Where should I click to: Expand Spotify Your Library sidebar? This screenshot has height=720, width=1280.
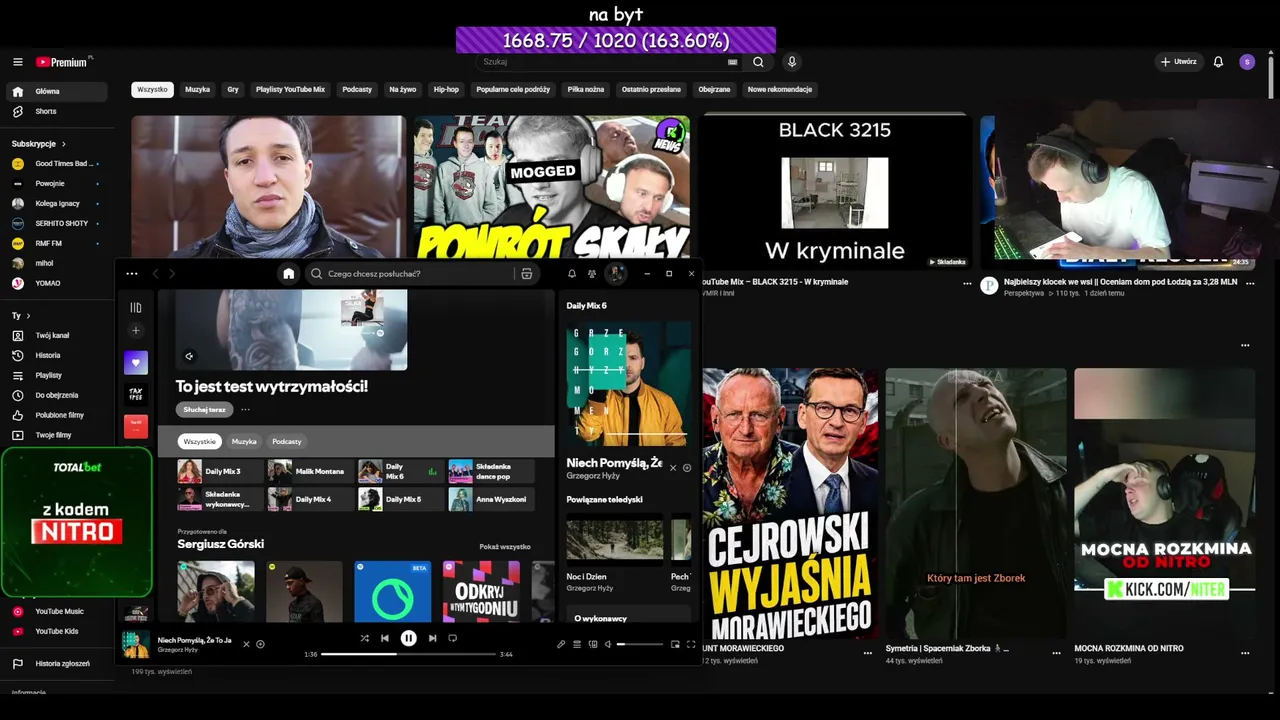(x=136, y=307)
